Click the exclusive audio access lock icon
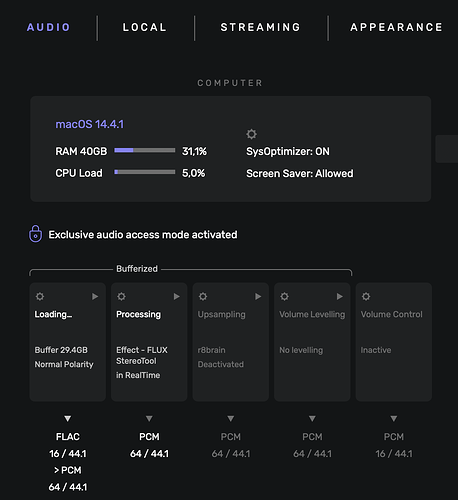This screenshot has height=500, width=458. tap(35, 234)
